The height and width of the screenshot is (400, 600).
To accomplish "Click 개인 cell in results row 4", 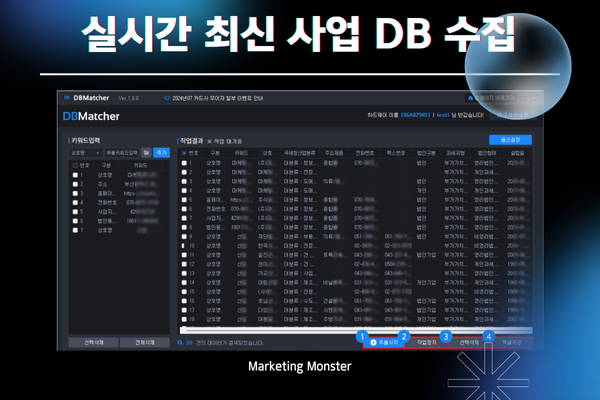I will pos(421,191).
